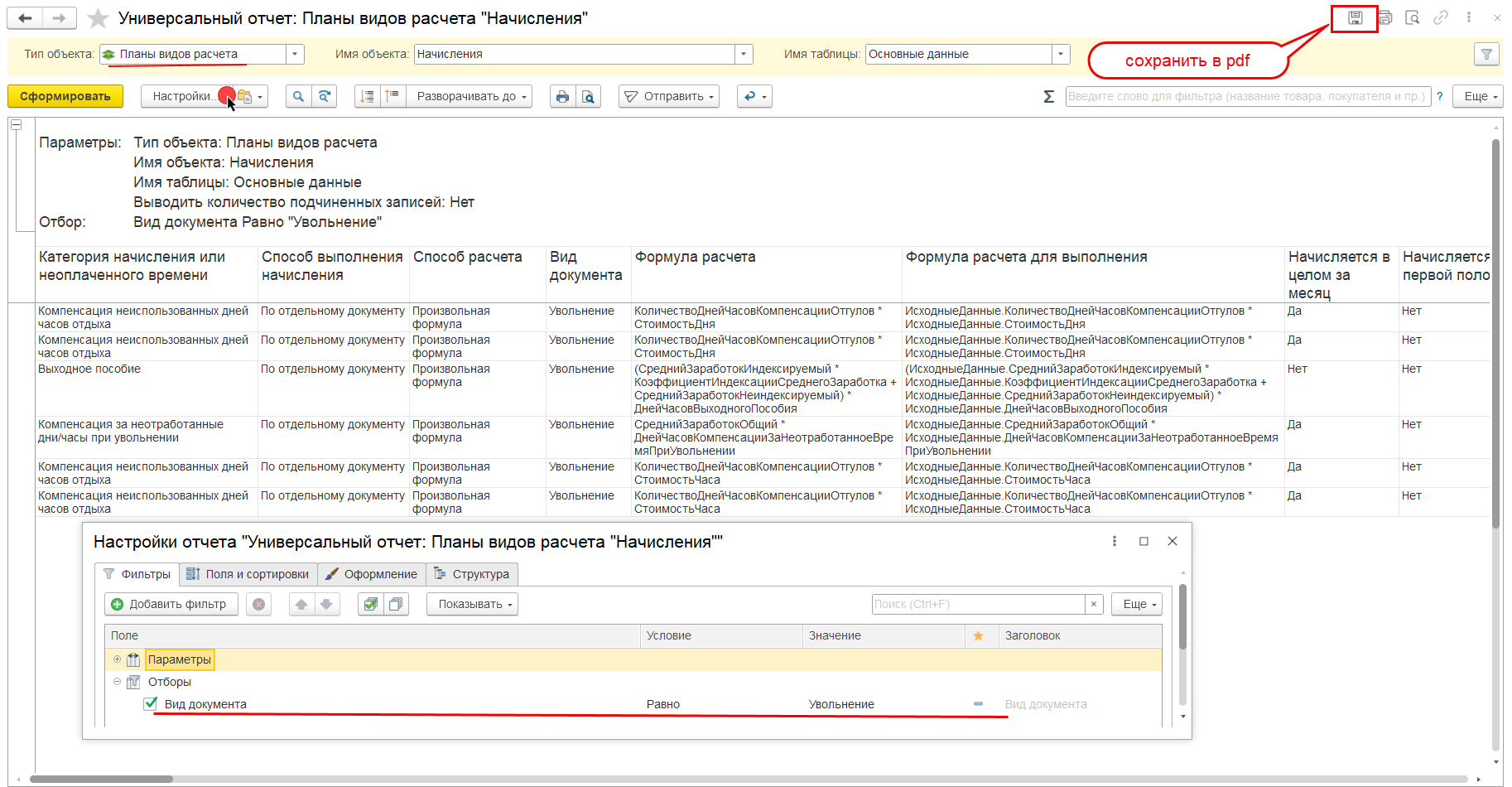Click the save (floppy disk) icon in title bar
Screen dimensions: 1512x787
click(1355, 18)
